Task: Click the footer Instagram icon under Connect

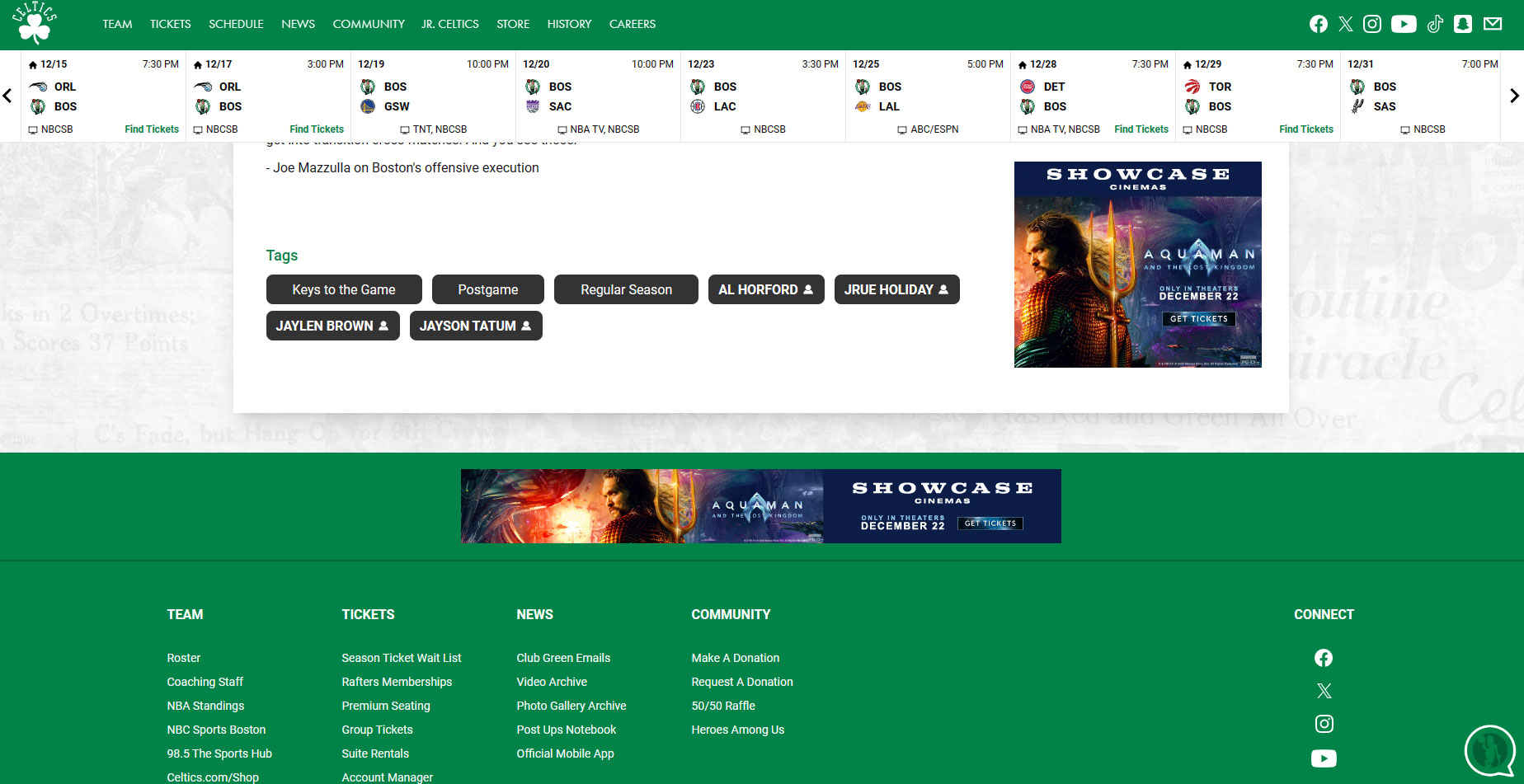Action: [x=1324, y=724]
